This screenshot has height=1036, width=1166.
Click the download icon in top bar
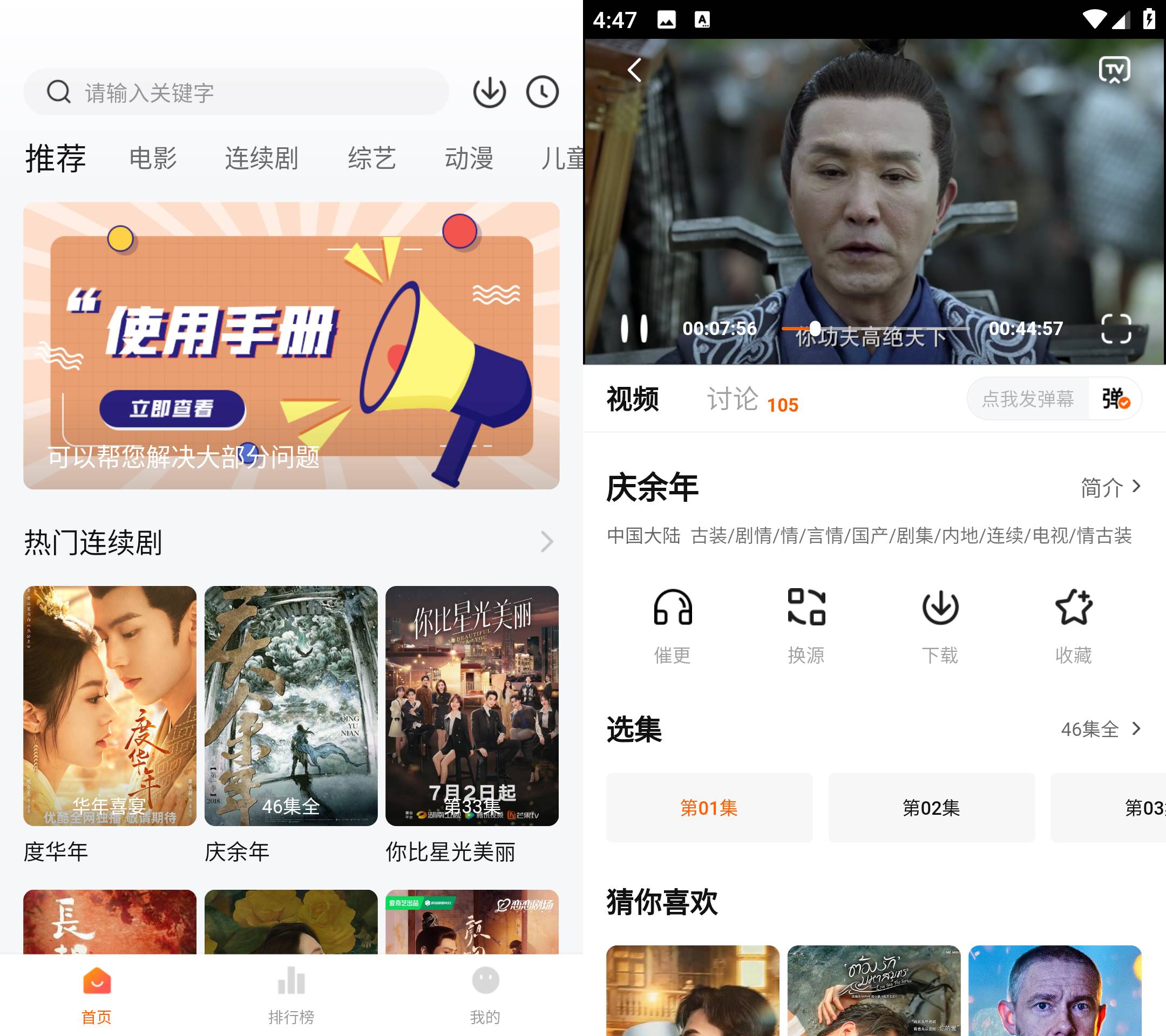coord(489,92)
